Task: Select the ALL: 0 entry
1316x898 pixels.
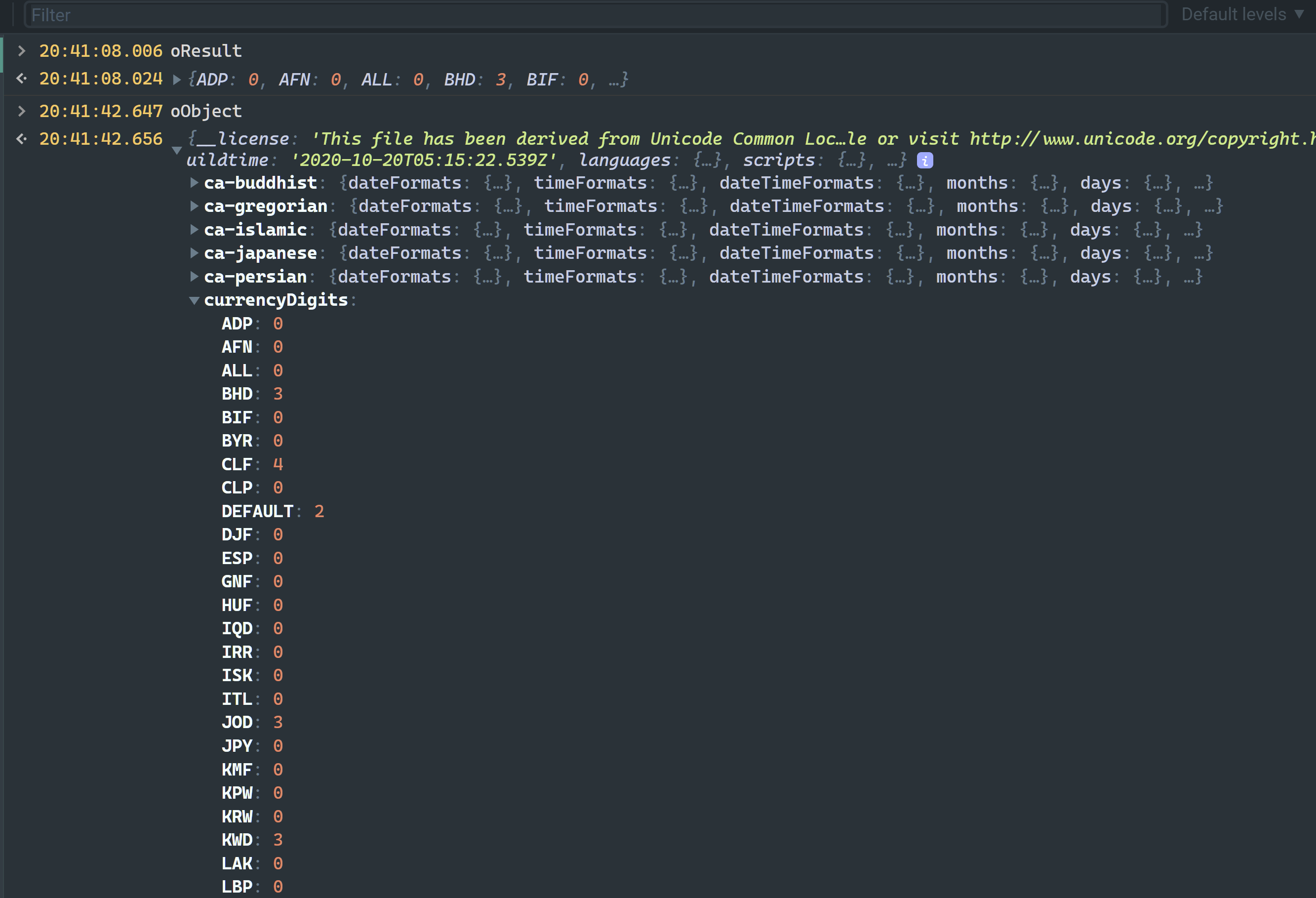Action: 252,370
